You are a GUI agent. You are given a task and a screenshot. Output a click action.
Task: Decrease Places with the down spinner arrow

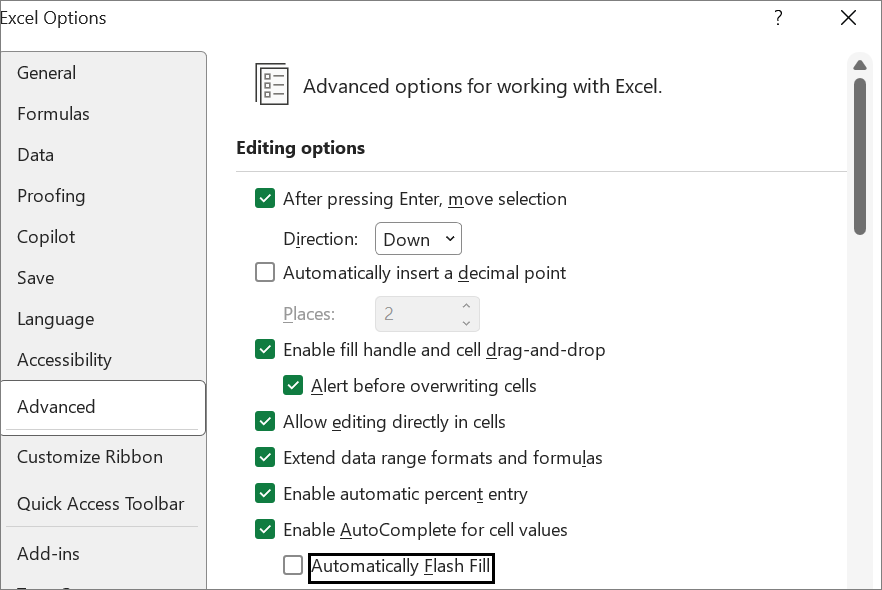pyautogui.click(x=466, y=323)
